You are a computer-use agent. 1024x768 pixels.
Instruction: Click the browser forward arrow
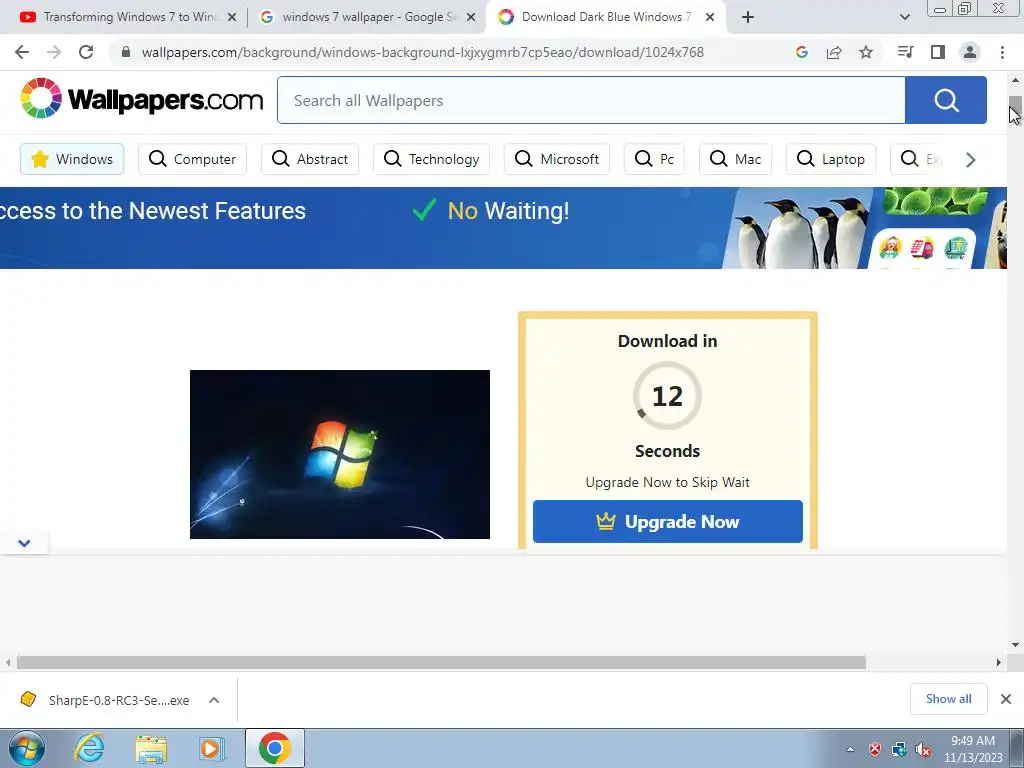(x=54, y=52)
